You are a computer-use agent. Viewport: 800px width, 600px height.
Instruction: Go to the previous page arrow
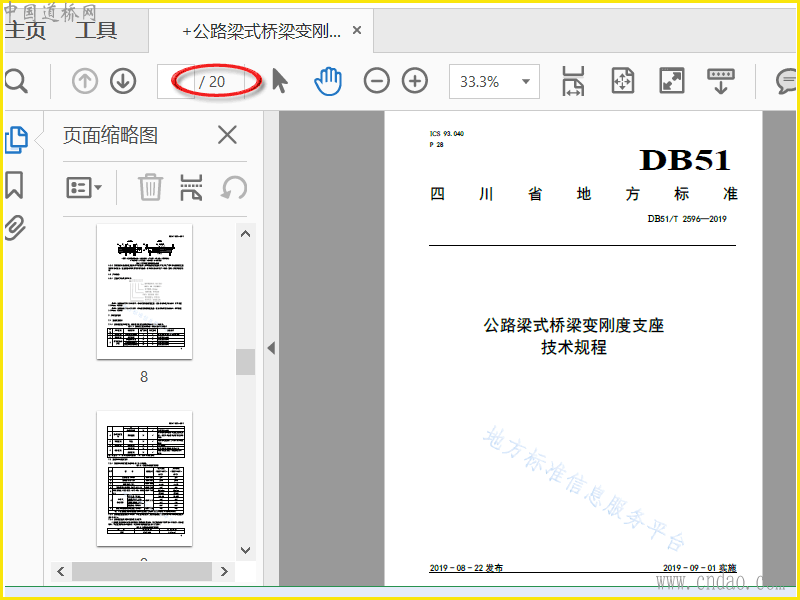[x=85, y=81]
